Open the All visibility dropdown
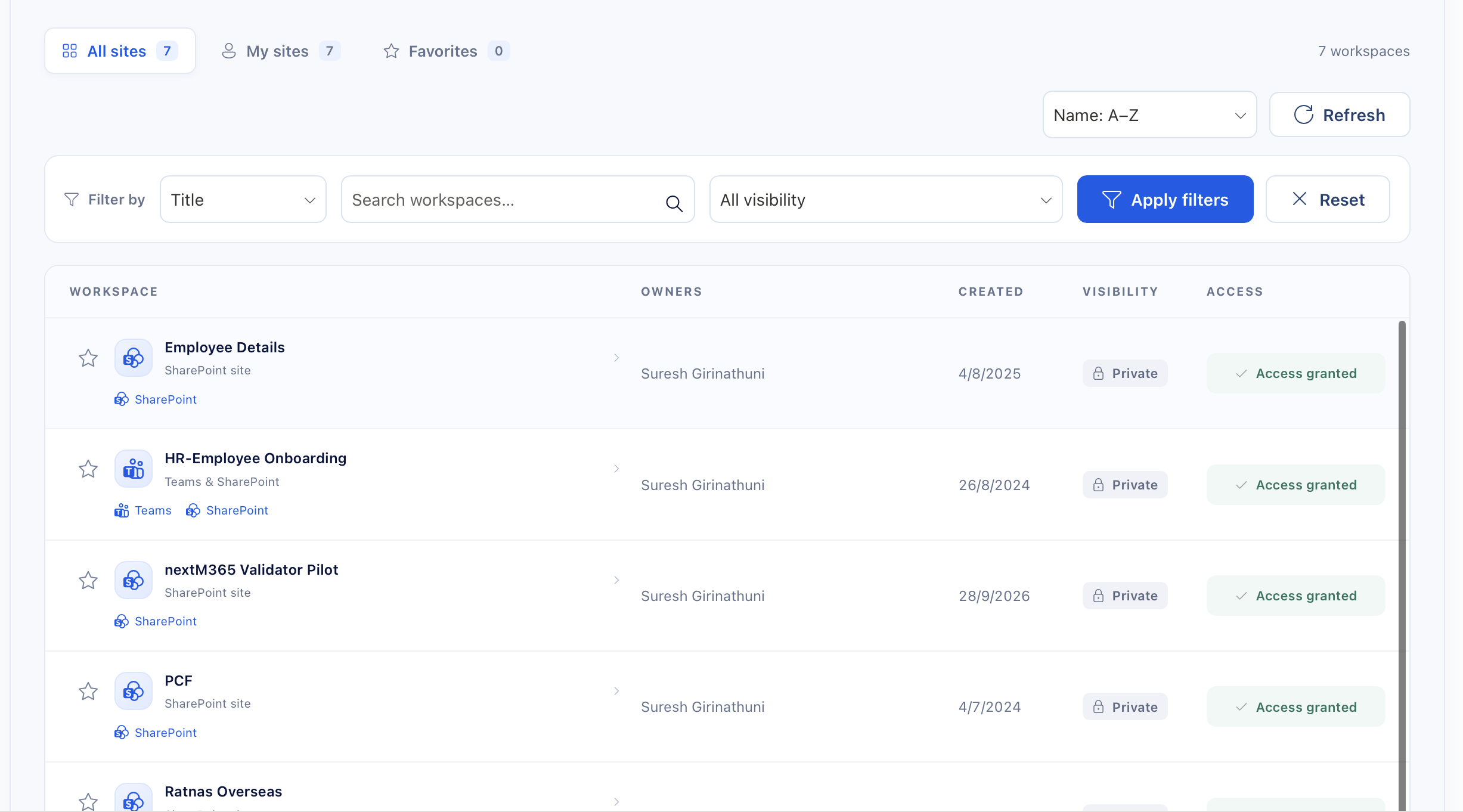The height and width of the screenshot is (812, 1463). (x=886, y=199)
